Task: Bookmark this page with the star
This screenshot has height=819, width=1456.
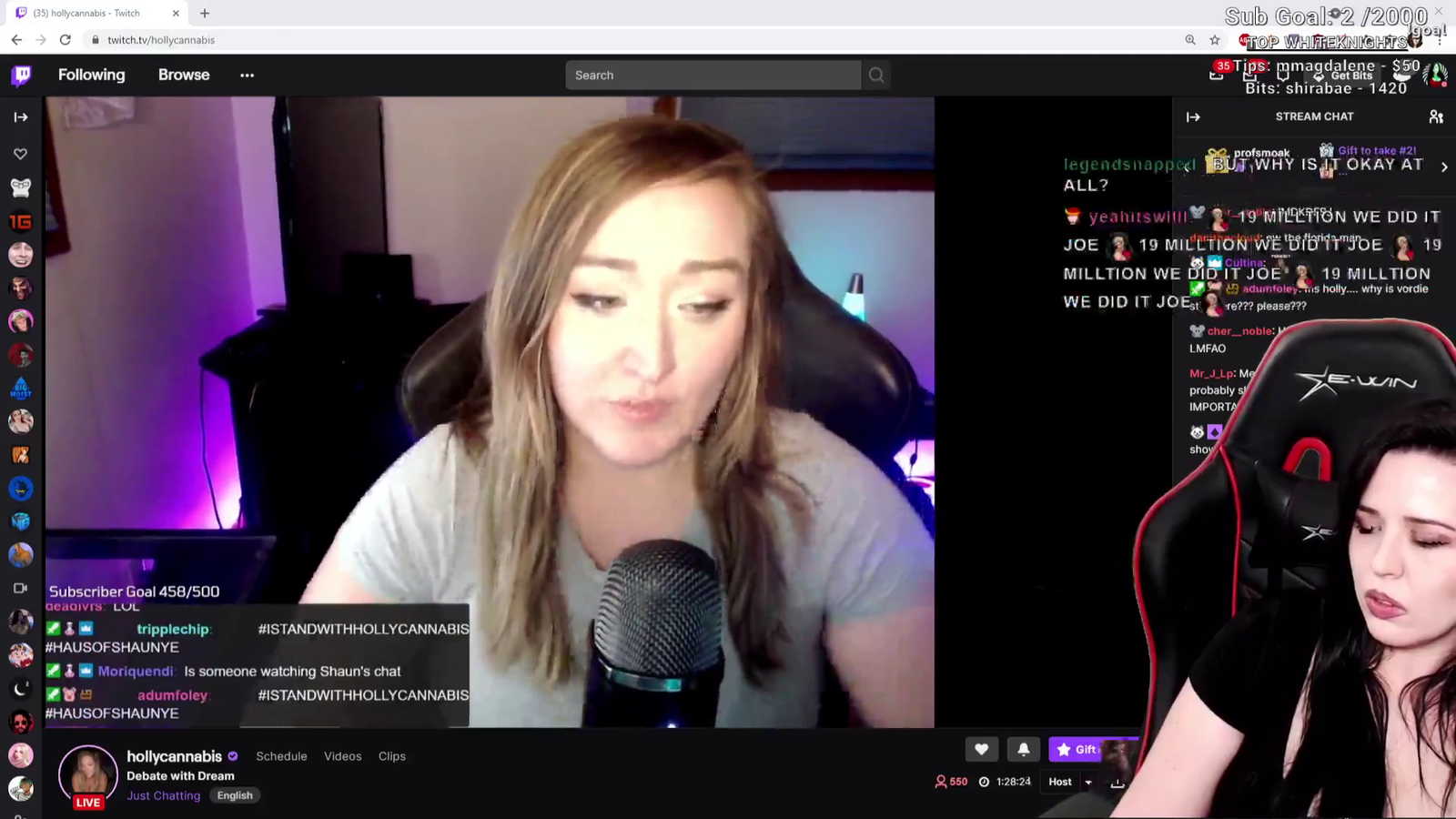Action: 1215,40
